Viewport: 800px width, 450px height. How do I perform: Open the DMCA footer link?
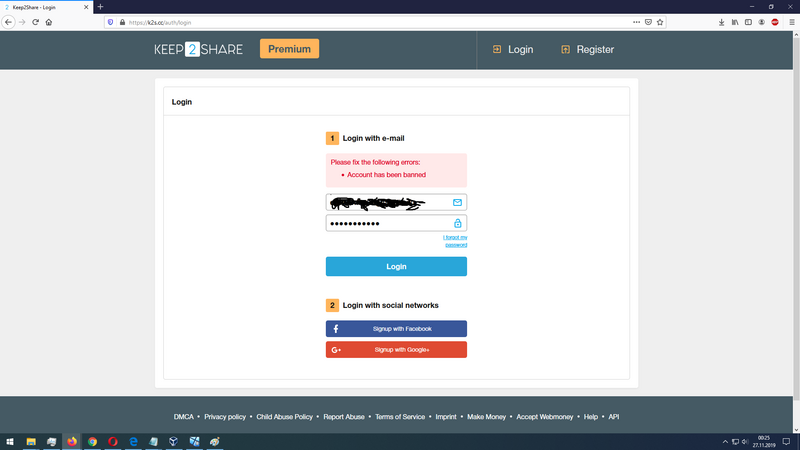tap(183, 416)
